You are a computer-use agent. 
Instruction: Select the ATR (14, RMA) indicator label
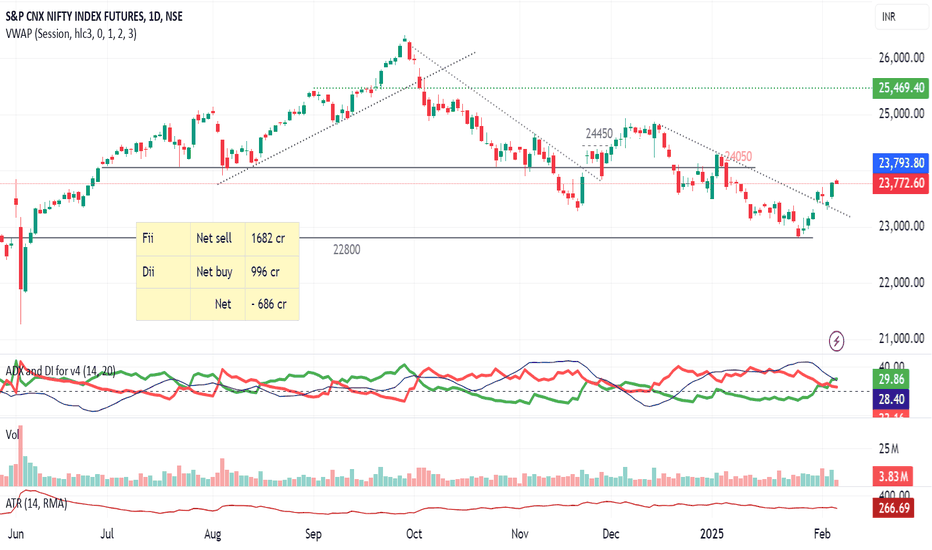coord(36,504)
